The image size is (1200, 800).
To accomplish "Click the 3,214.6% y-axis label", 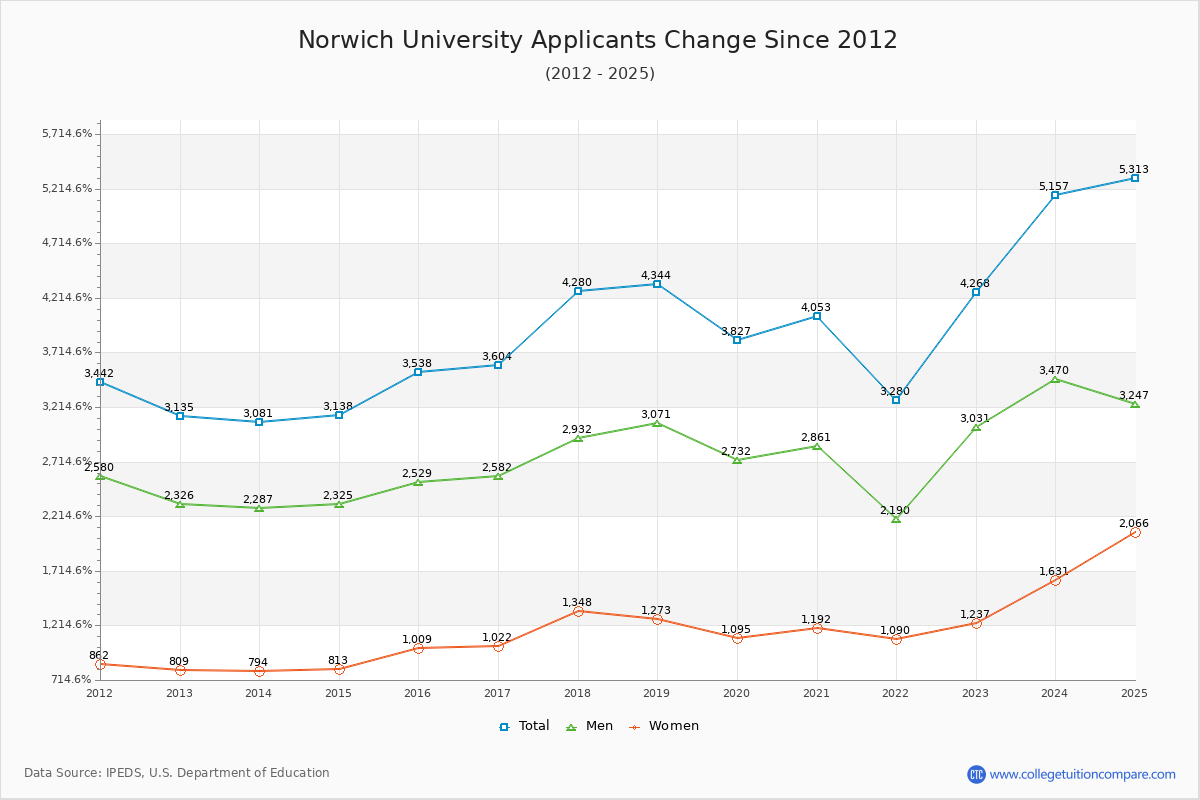I will coord(67,407).
